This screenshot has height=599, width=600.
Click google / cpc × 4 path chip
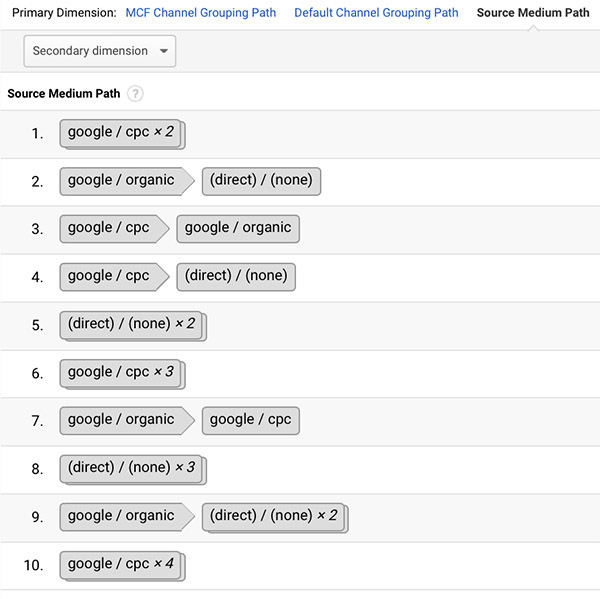[x=122, y=564]
